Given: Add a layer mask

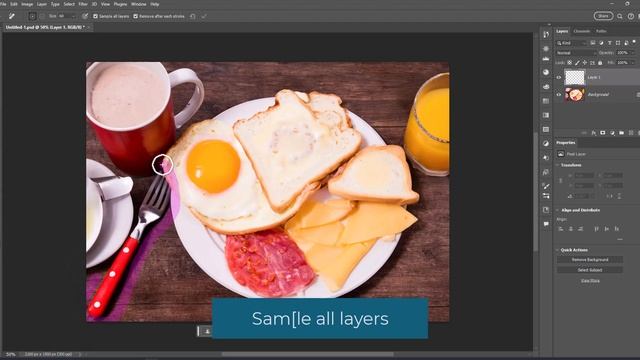Looking at the screenshot, I should click(603, 133).
